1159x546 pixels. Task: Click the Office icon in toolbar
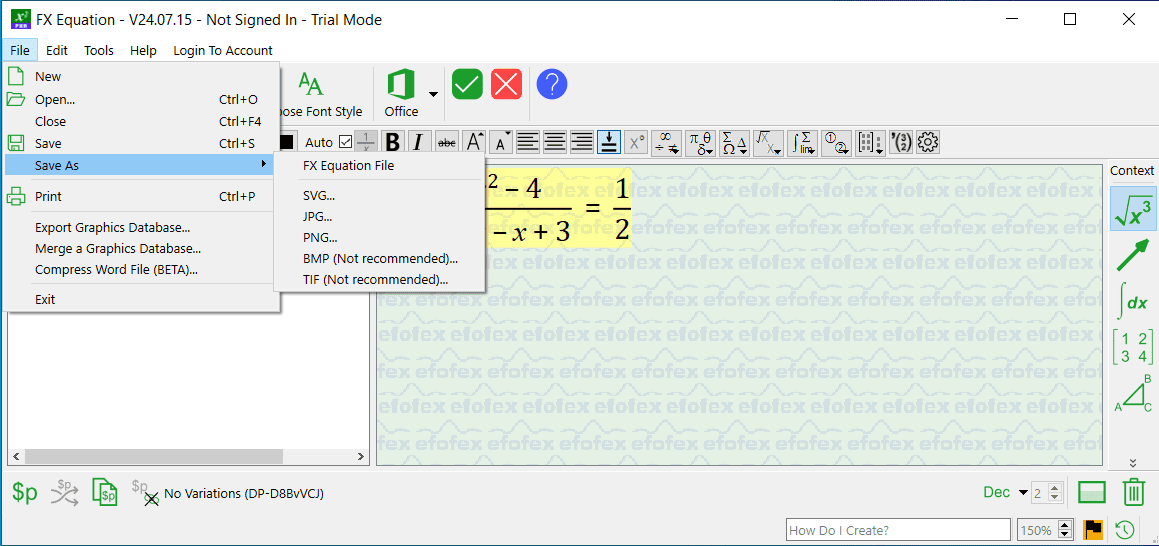[401, 86]
